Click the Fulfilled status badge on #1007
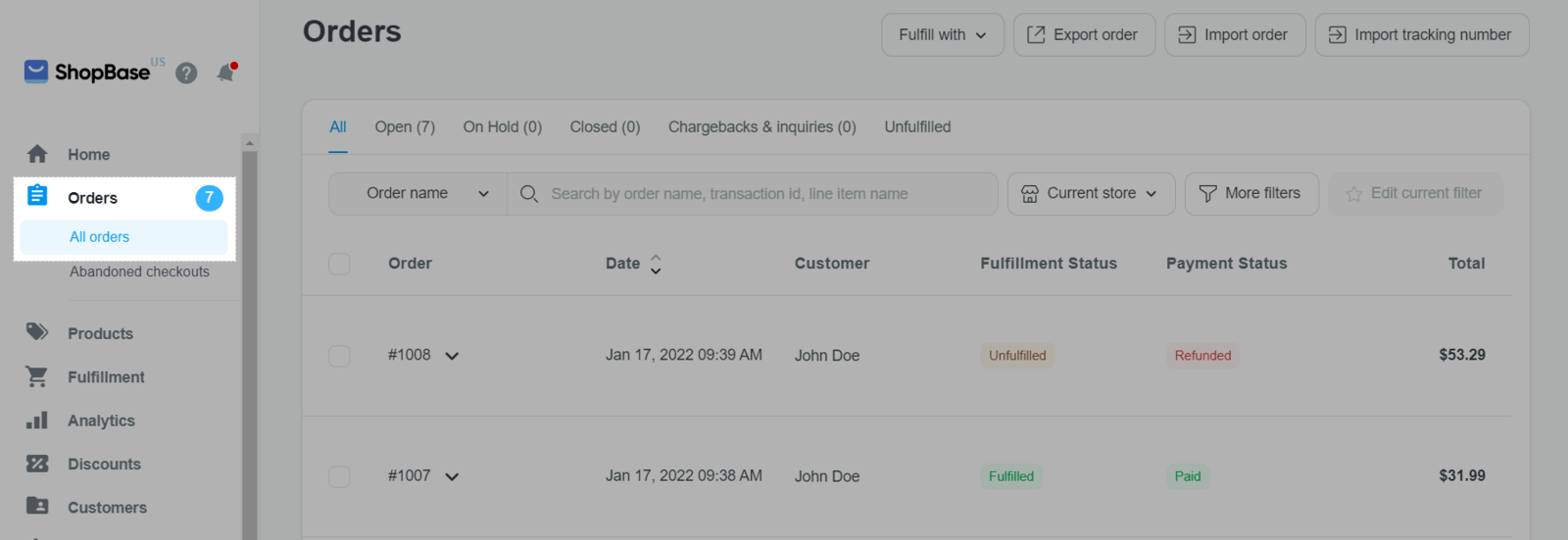Screen dimensions: 1568x540 pyautogui.click(x=1010, y=476)
